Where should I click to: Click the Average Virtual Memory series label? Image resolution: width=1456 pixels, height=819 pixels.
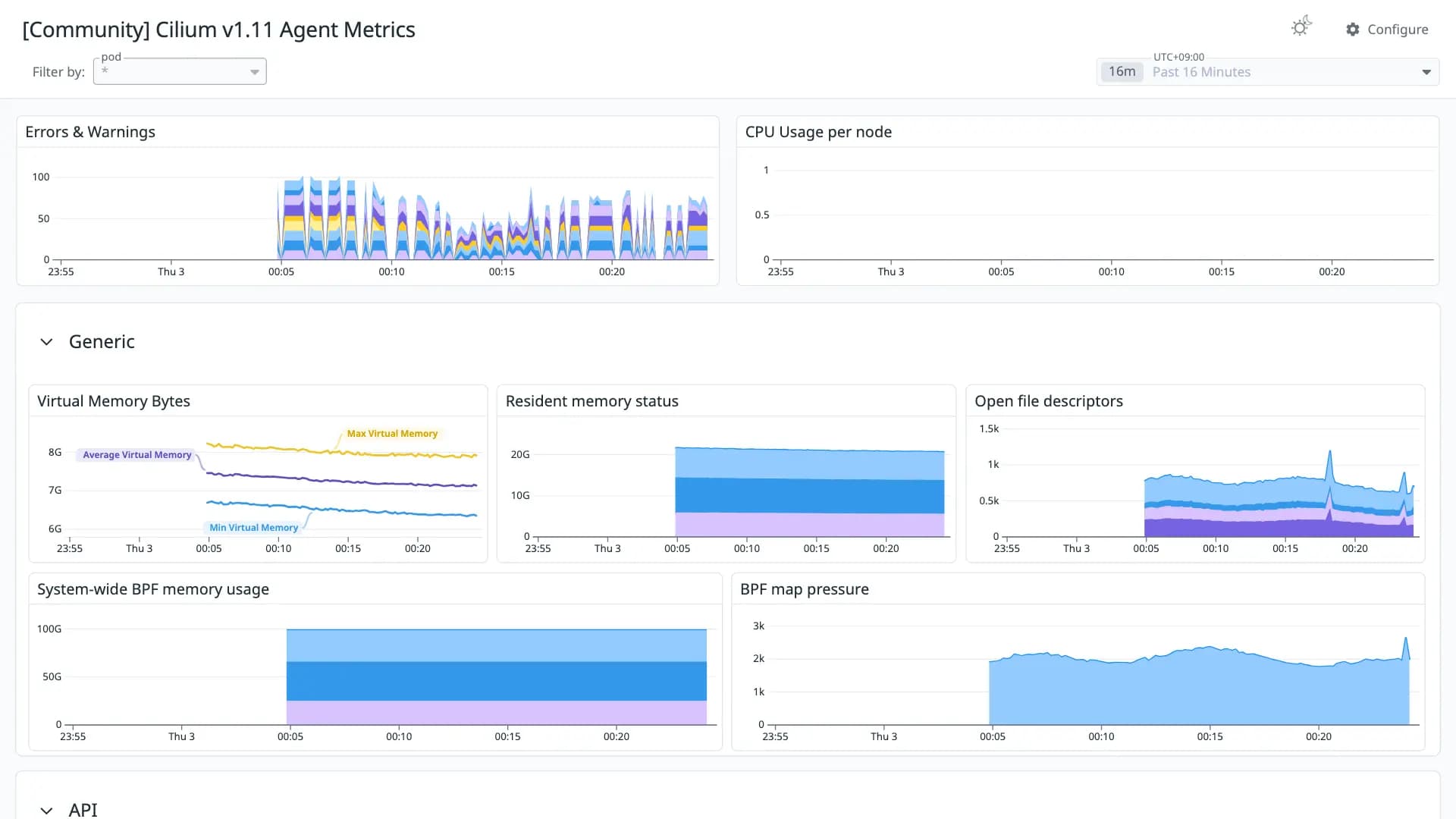pyautogui.click(x=136, y=455)
